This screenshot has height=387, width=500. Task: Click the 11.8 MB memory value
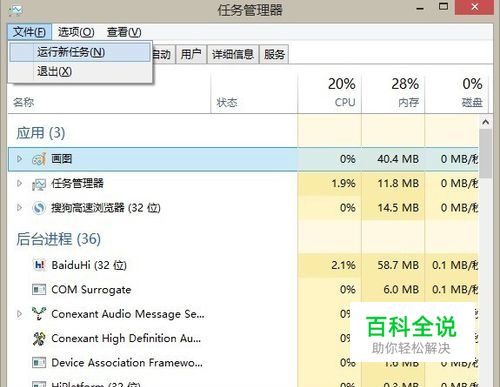[398, 183]
